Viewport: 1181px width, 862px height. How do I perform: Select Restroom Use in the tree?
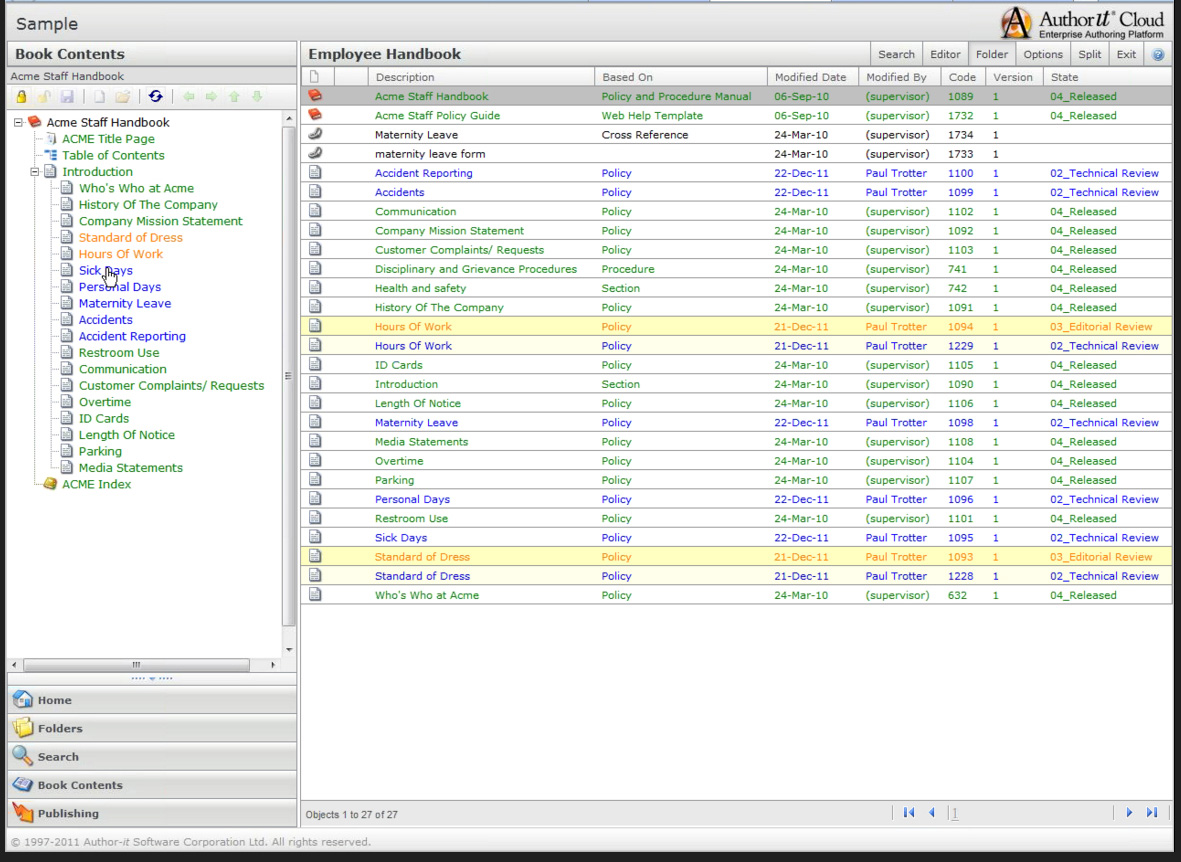(x=119, y=353)
